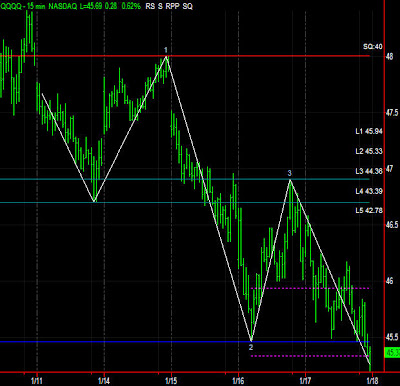Click the QQQQ symbol in the header
The image size is (400, 386).
[11, 6]
